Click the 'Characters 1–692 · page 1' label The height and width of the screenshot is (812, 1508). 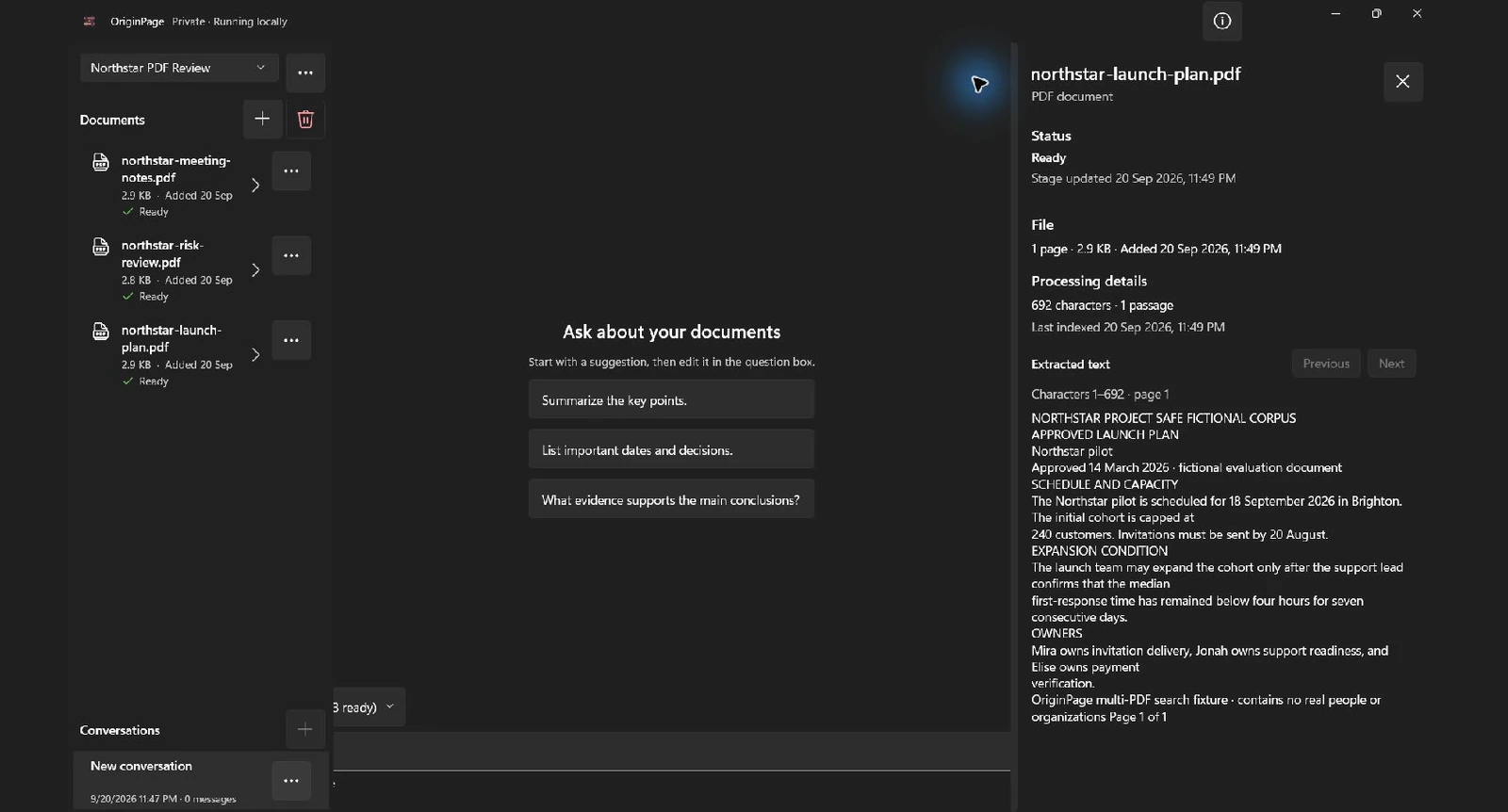(1100, 394)
